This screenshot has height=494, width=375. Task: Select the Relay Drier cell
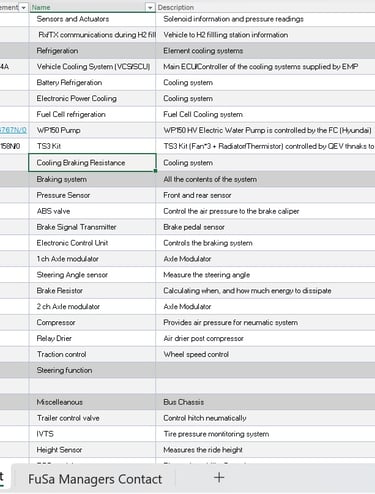(x=92, y=338)
